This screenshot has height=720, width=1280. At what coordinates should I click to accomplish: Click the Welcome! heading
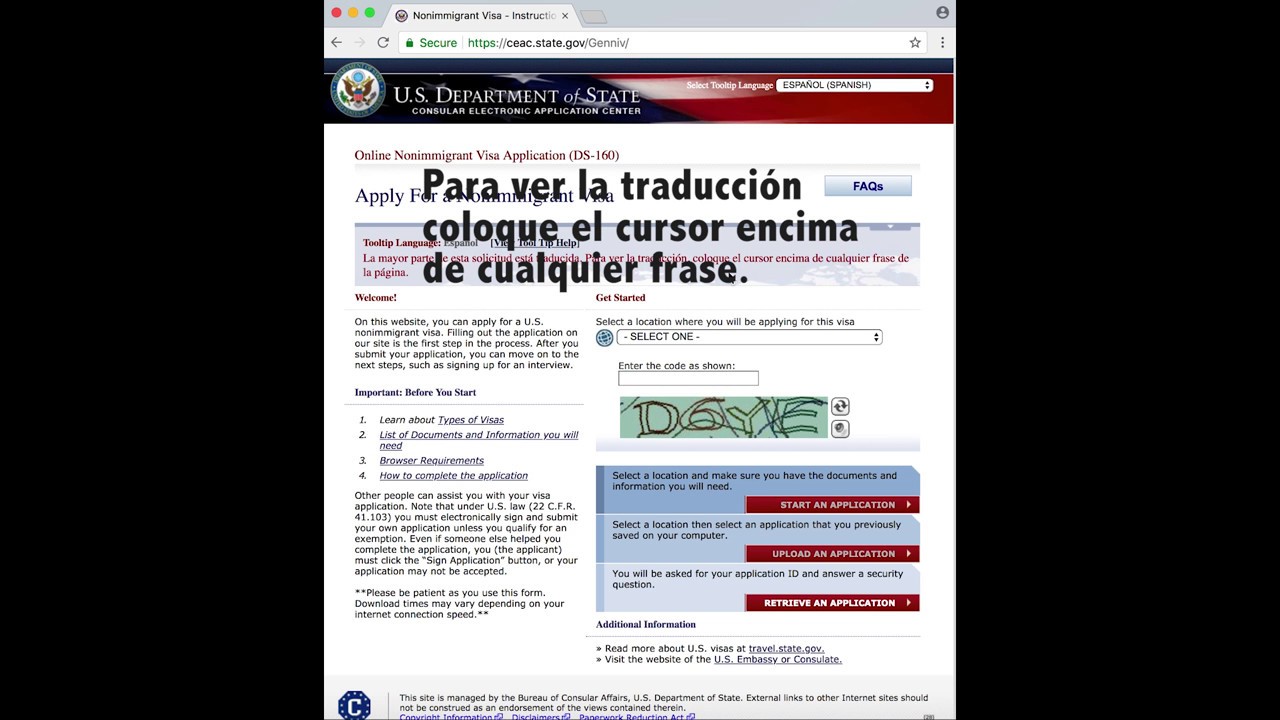tap(376, 298)
